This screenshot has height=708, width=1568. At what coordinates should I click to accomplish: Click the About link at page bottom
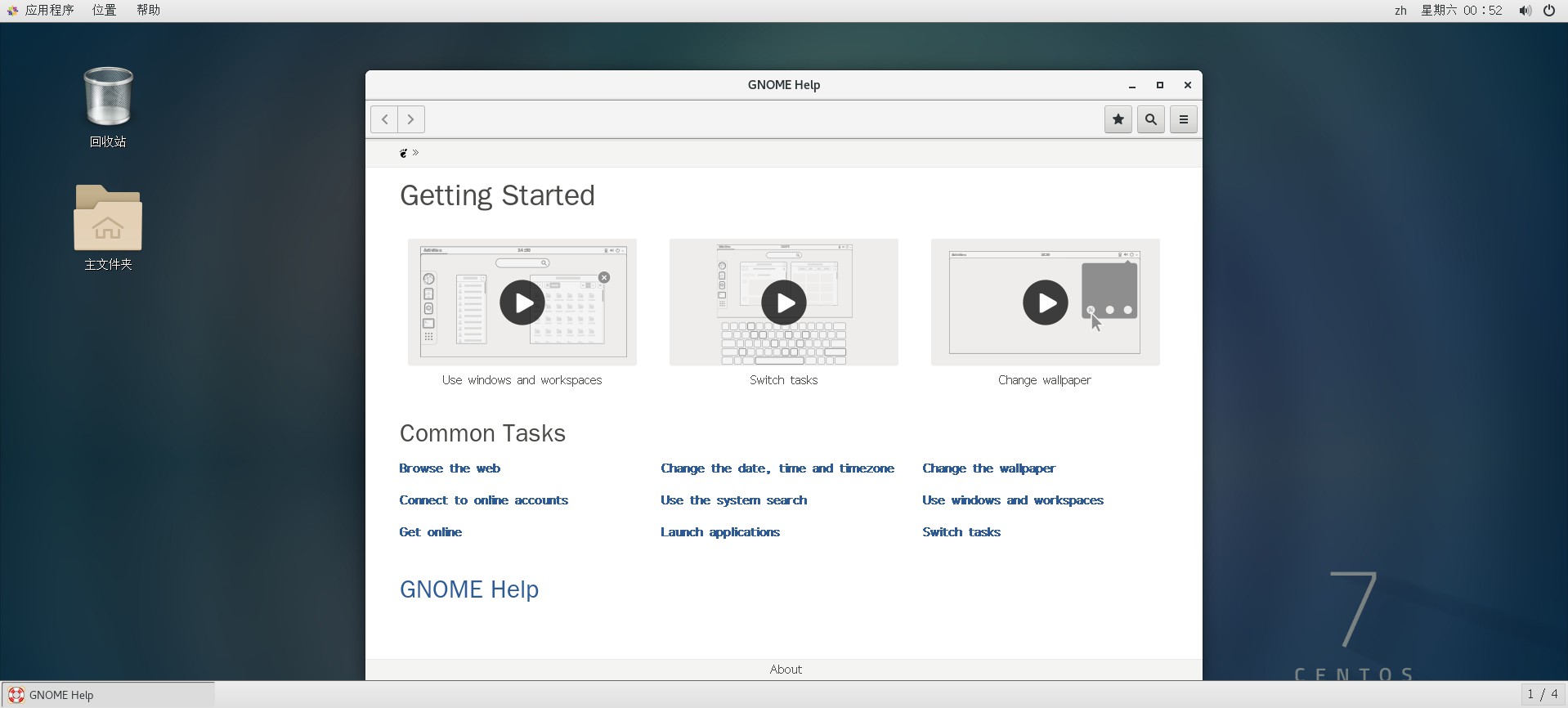[x=786, y=670]
